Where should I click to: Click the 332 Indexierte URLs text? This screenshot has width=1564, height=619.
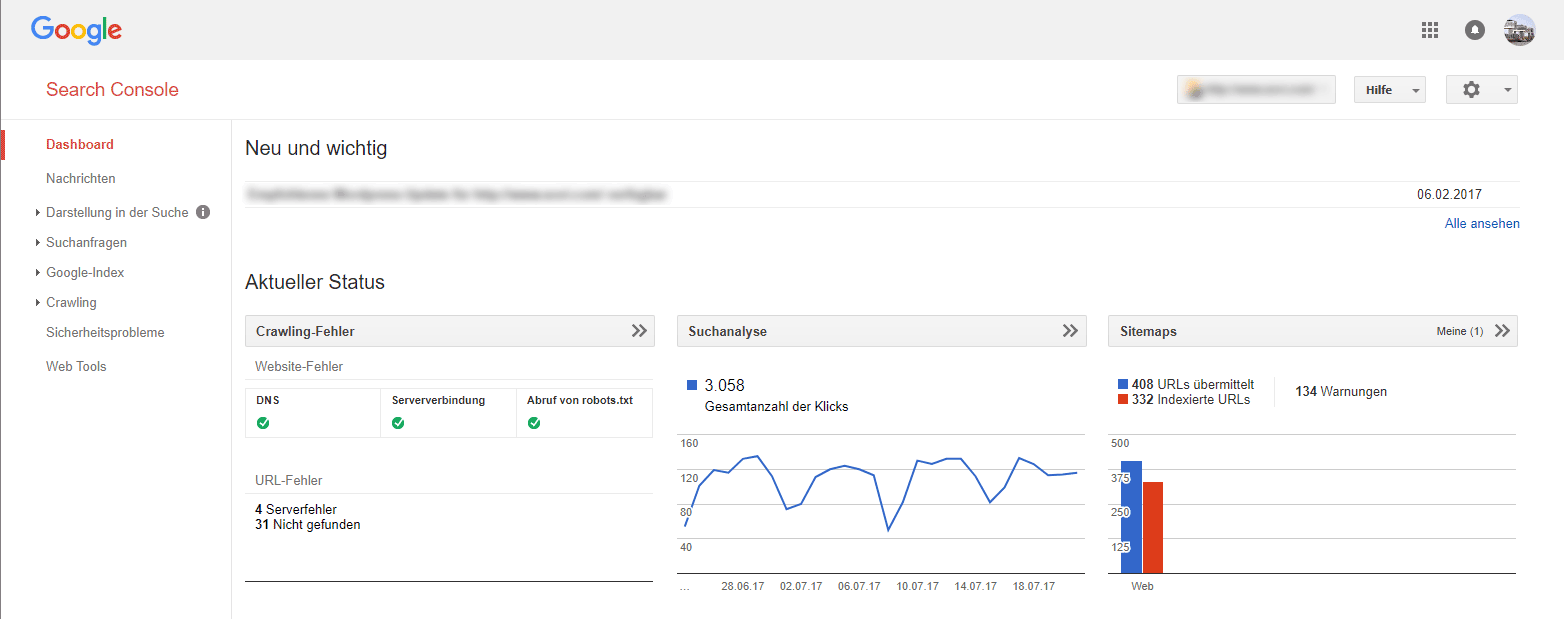(x=1191, y=400)
